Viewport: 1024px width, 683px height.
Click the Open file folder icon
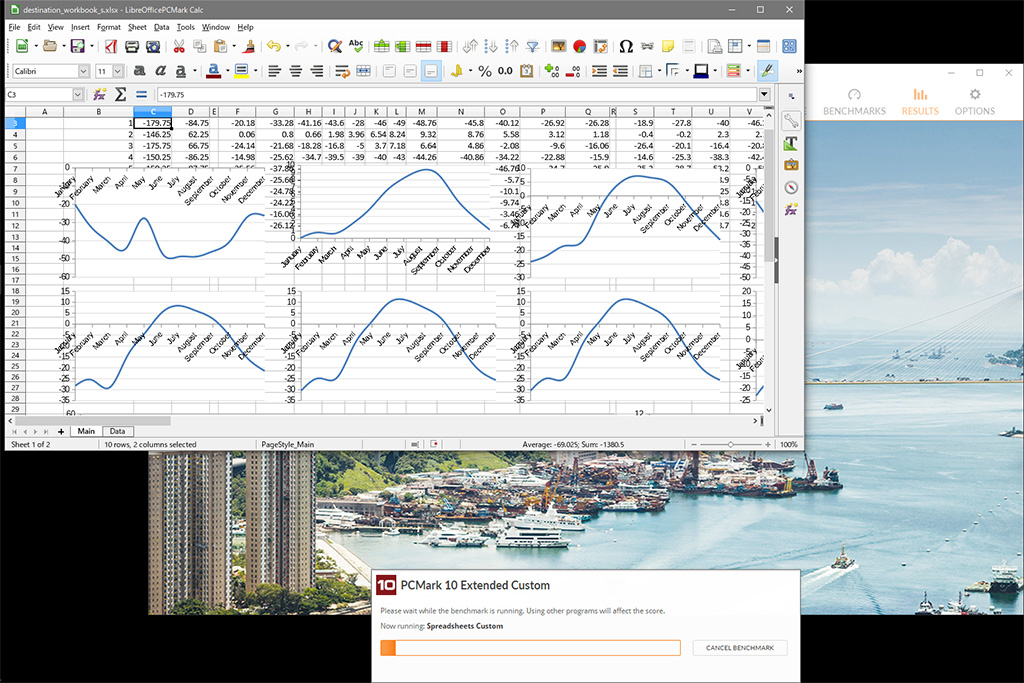coord(50,46)
